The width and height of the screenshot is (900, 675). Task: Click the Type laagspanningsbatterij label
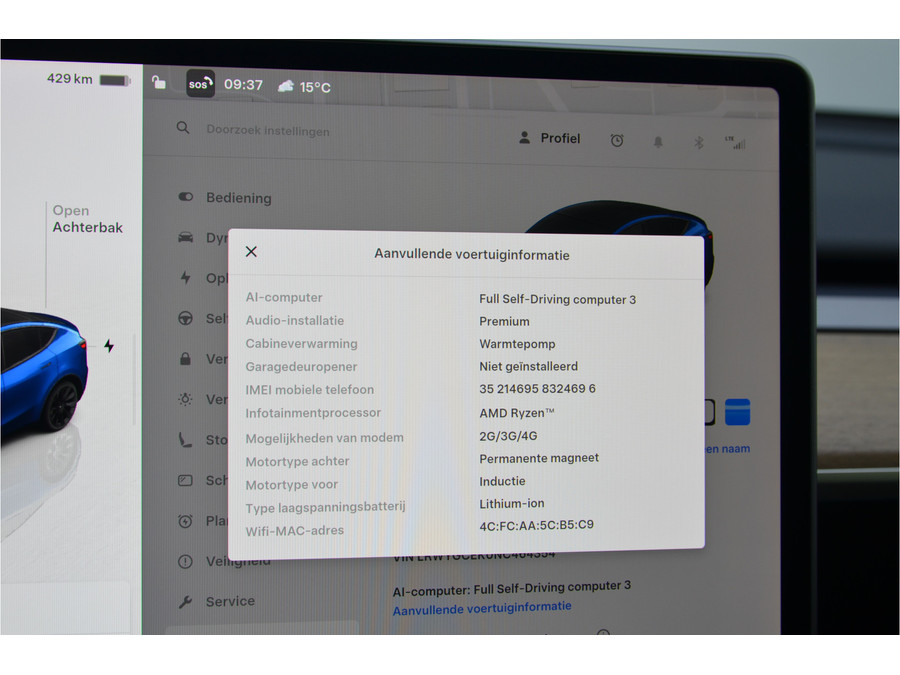point(325,507)
